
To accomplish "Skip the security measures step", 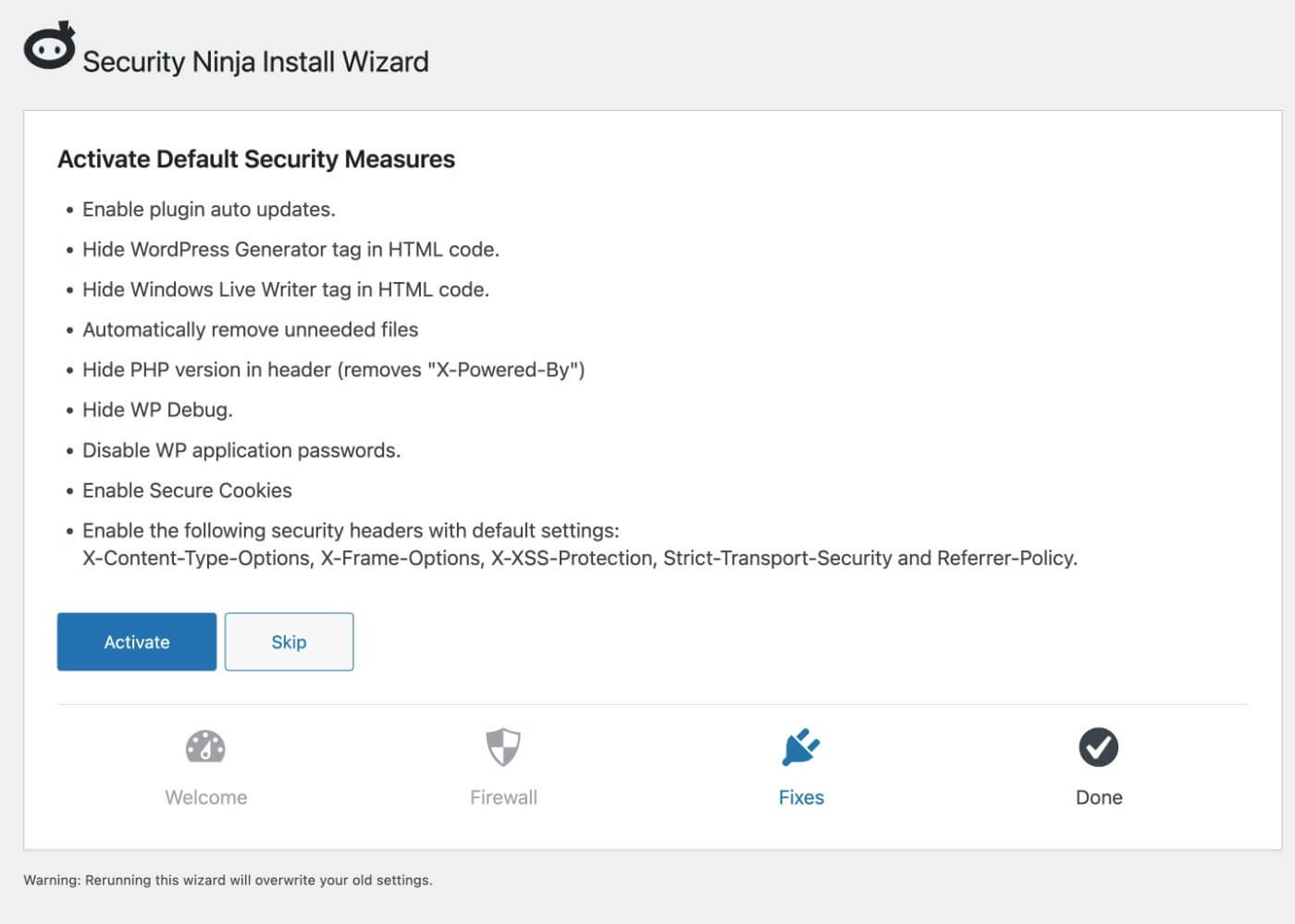I will pos(289,642).
